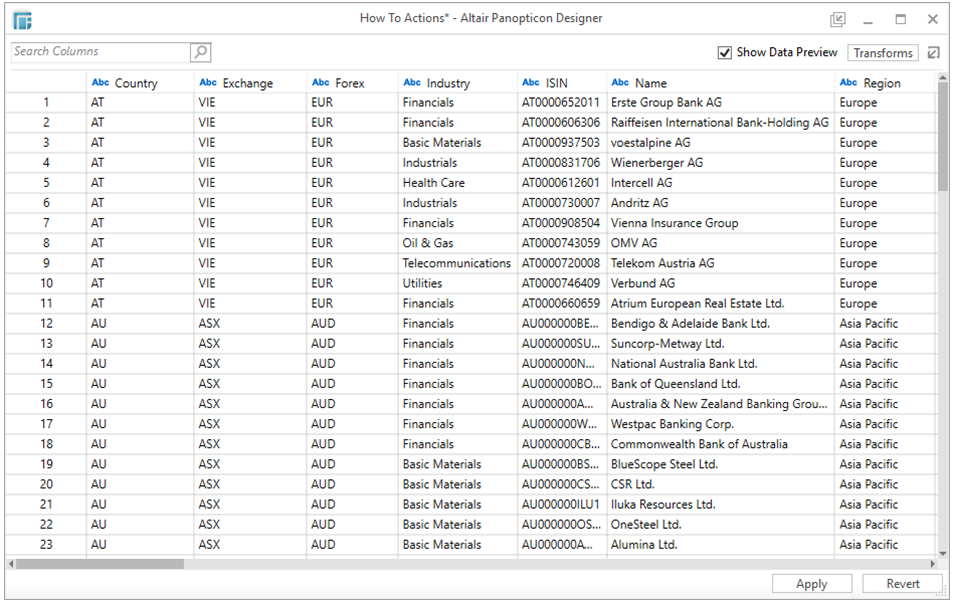Click the Abc type icon for Country
The width and height of the screenshot is (953, 604).
click(100, 83)
